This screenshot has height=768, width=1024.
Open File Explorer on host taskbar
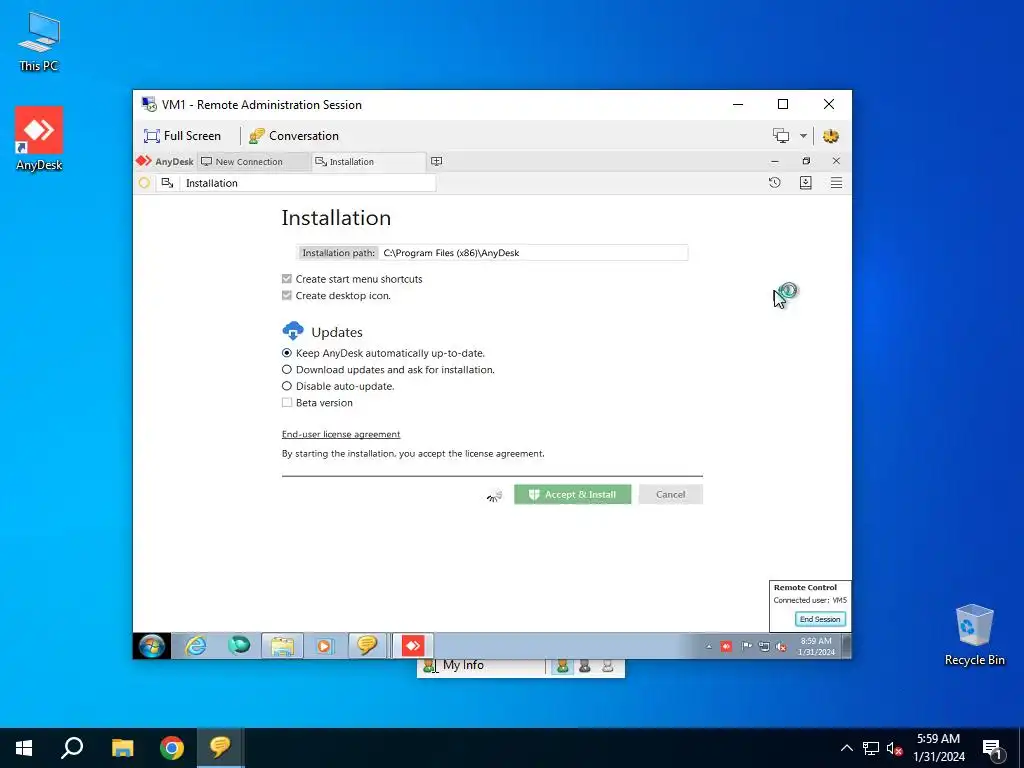pyautogui.click(x=122, y=748)
